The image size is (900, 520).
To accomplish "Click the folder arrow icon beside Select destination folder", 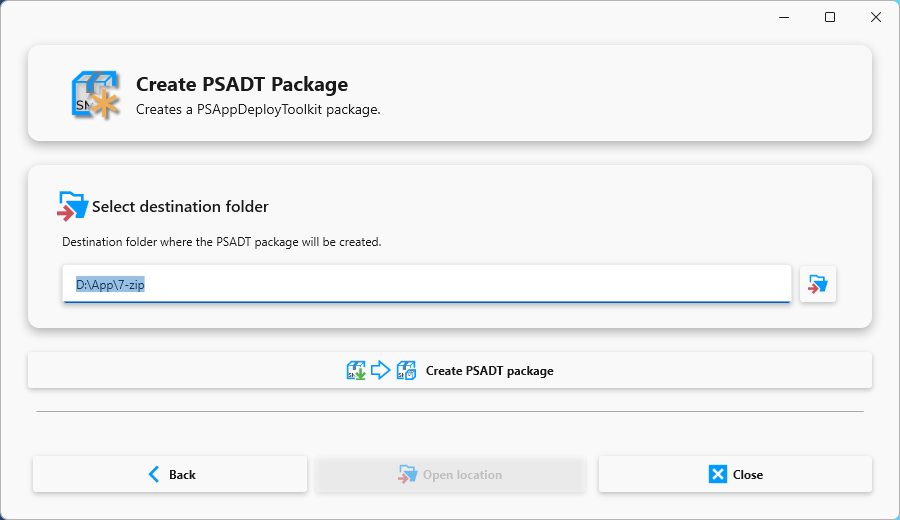I will 72,206.
